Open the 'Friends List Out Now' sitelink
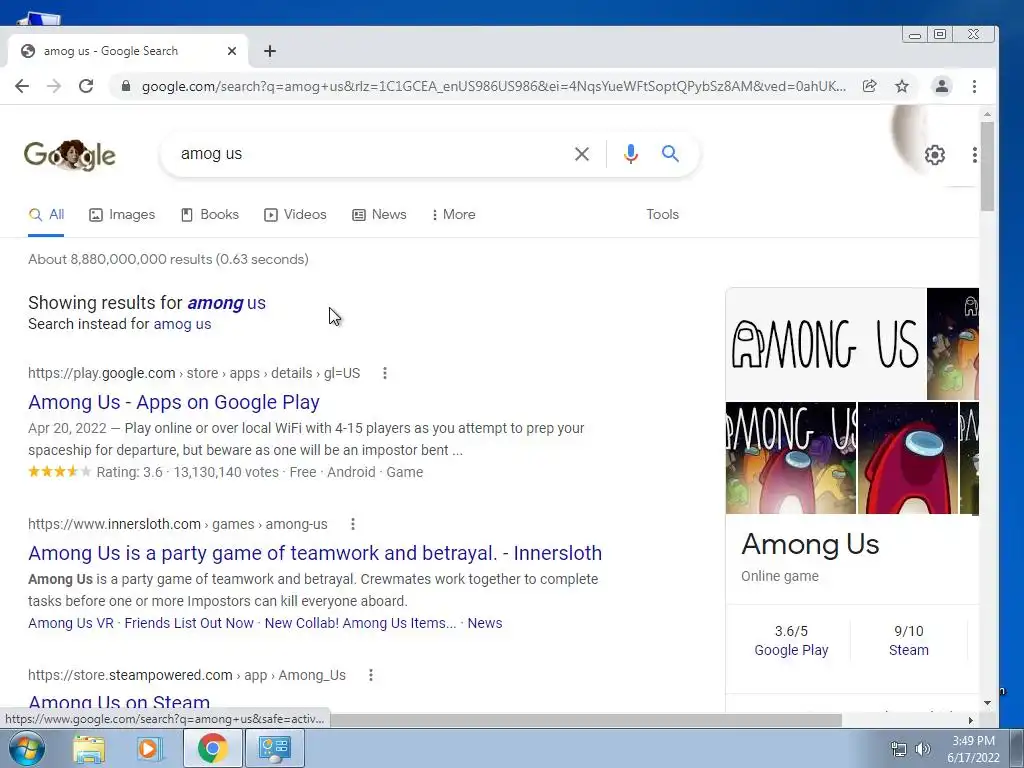 coord(189,623)
